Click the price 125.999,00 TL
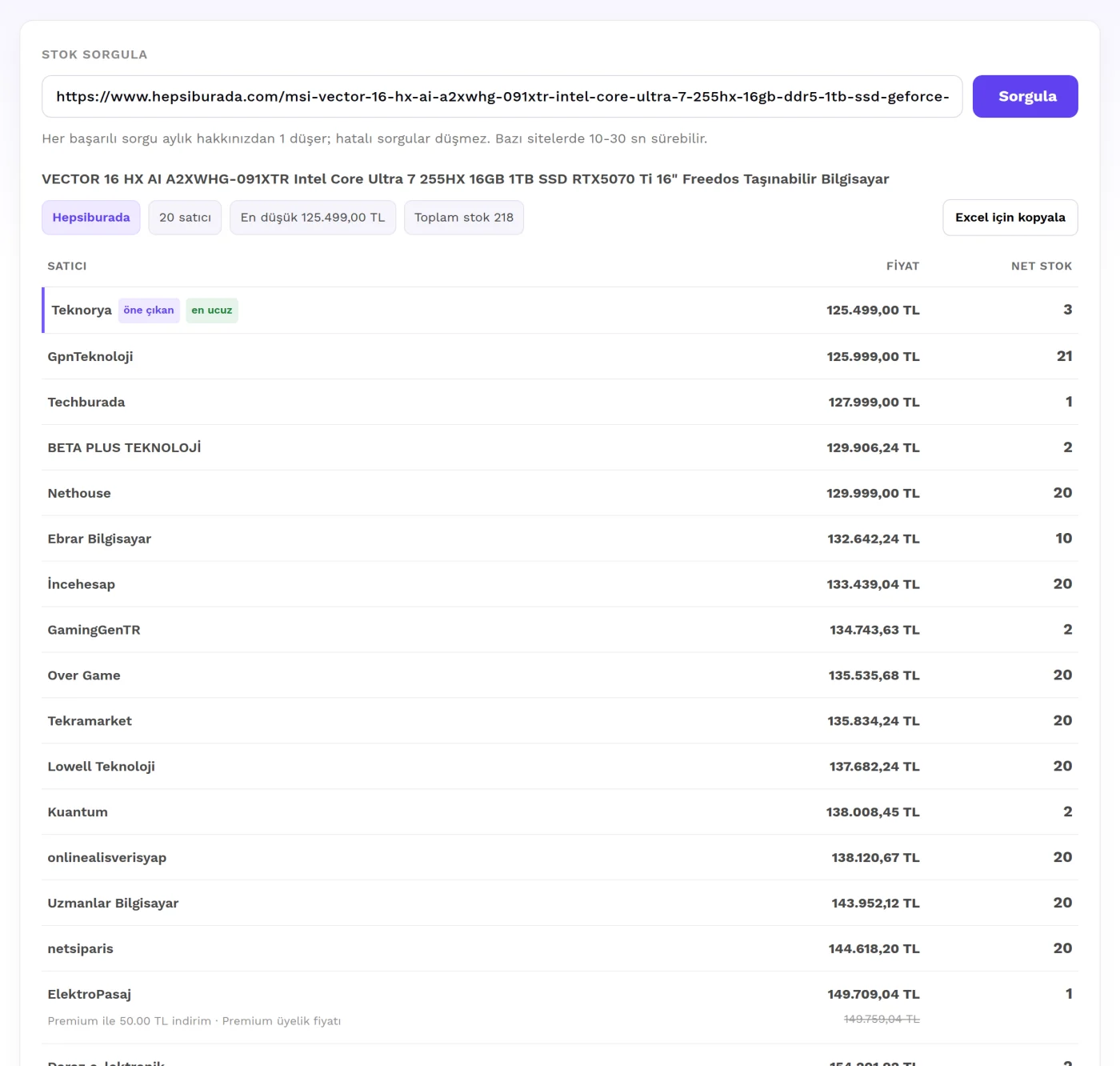The width and height of the screenshot is (1120, 1066). [x=873, y=357]
